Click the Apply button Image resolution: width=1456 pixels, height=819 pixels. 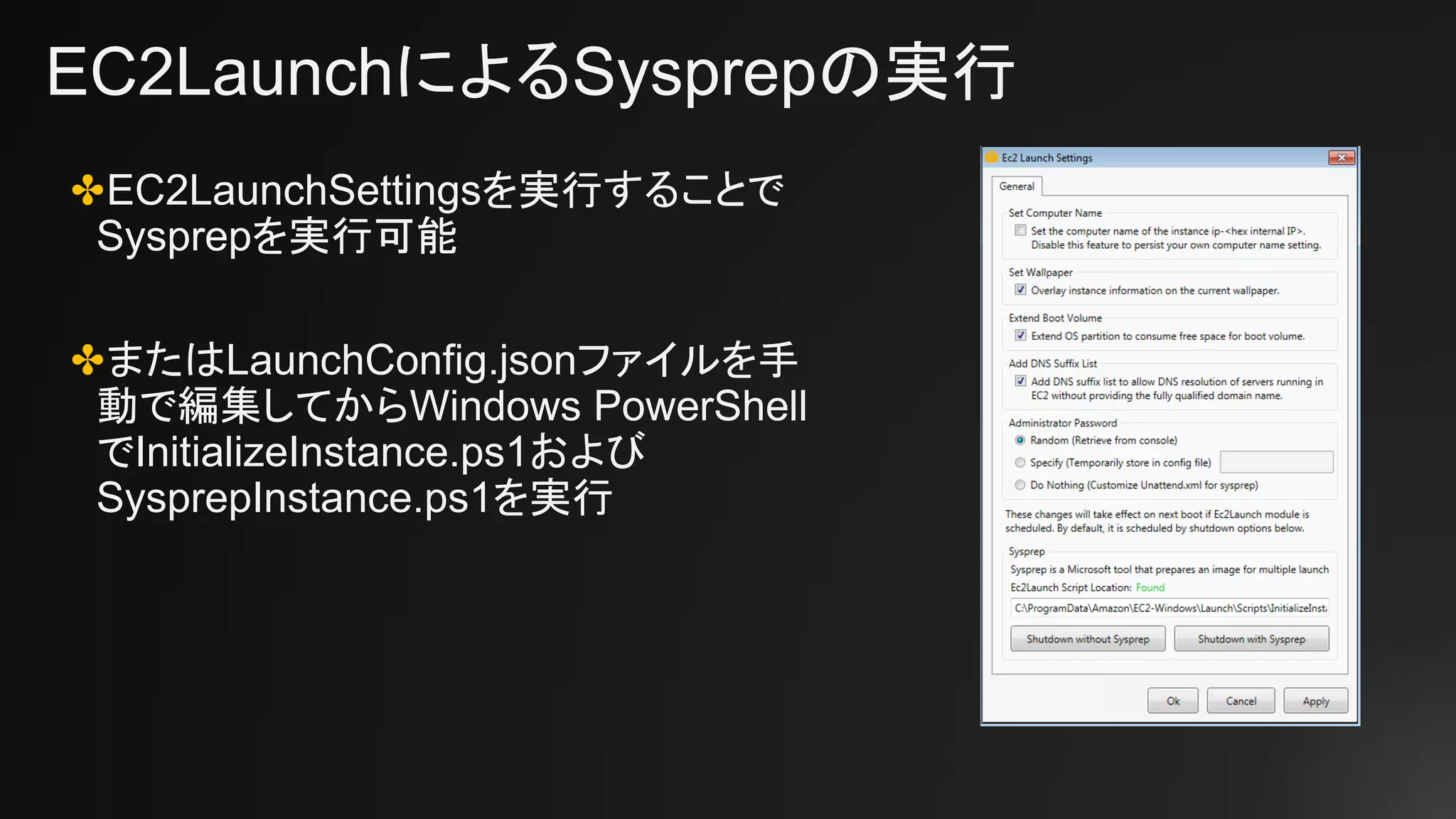[1315, 701]
